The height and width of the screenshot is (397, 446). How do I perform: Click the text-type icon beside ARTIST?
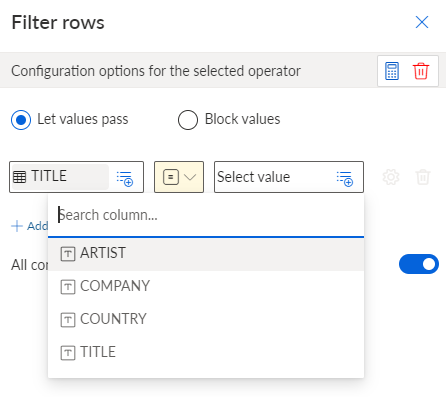68,254
